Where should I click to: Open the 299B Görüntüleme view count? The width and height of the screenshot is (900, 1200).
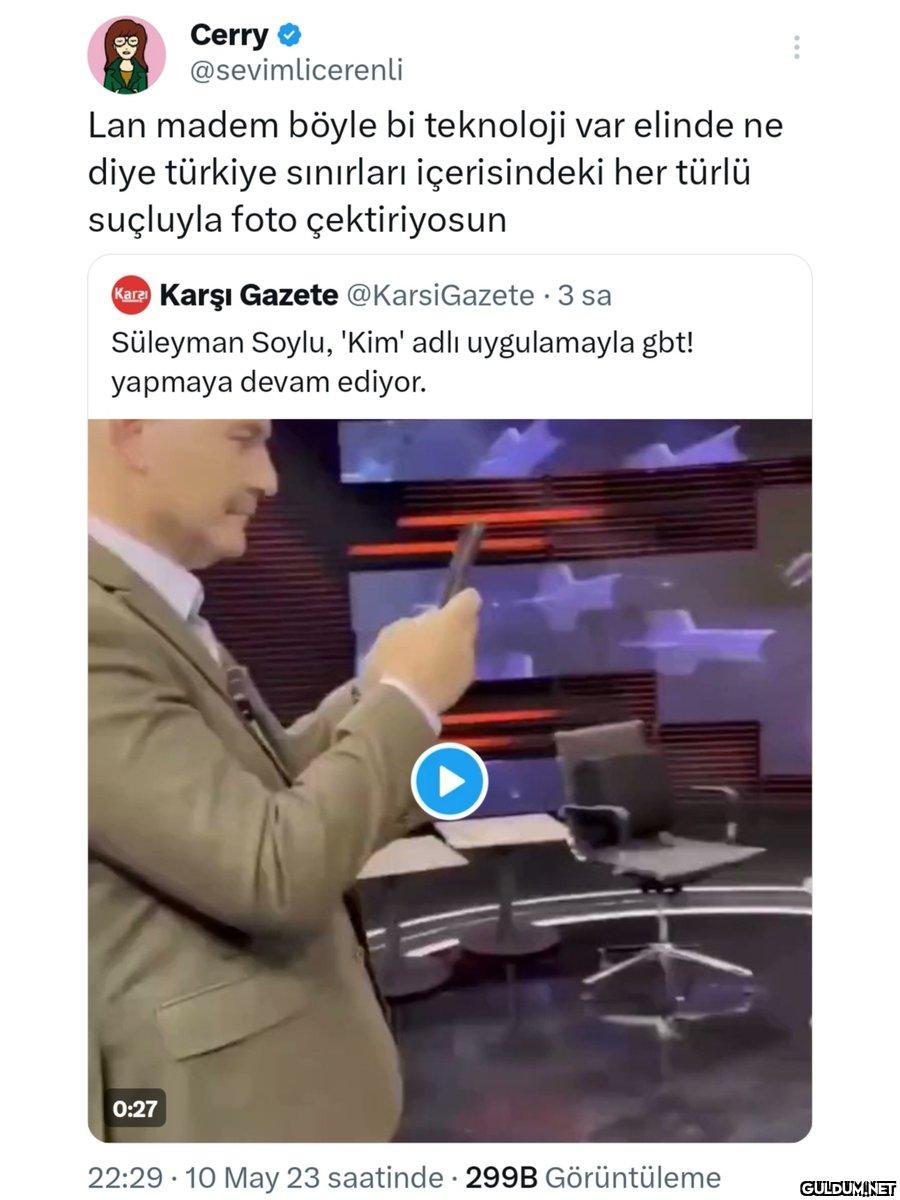tap(593, 1178)
